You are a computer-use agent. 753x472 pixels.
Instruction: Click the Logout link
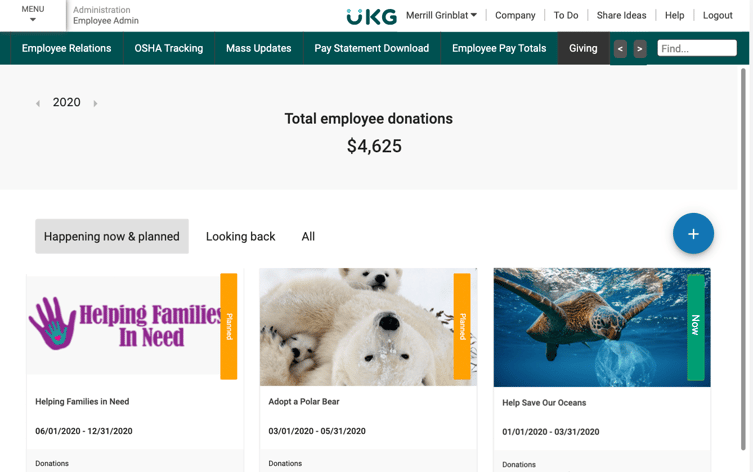pos(717,15)
